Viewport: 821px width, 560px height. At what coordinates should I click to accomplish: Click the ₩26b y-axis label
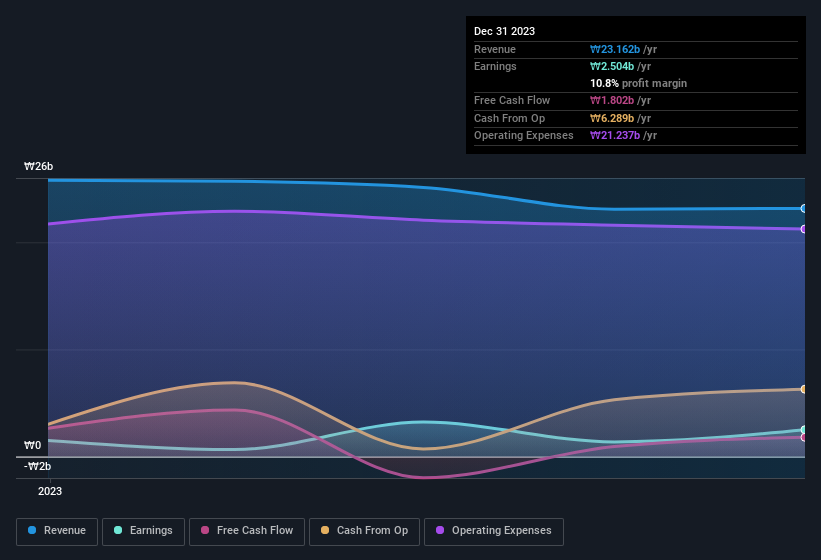(38, 166)
